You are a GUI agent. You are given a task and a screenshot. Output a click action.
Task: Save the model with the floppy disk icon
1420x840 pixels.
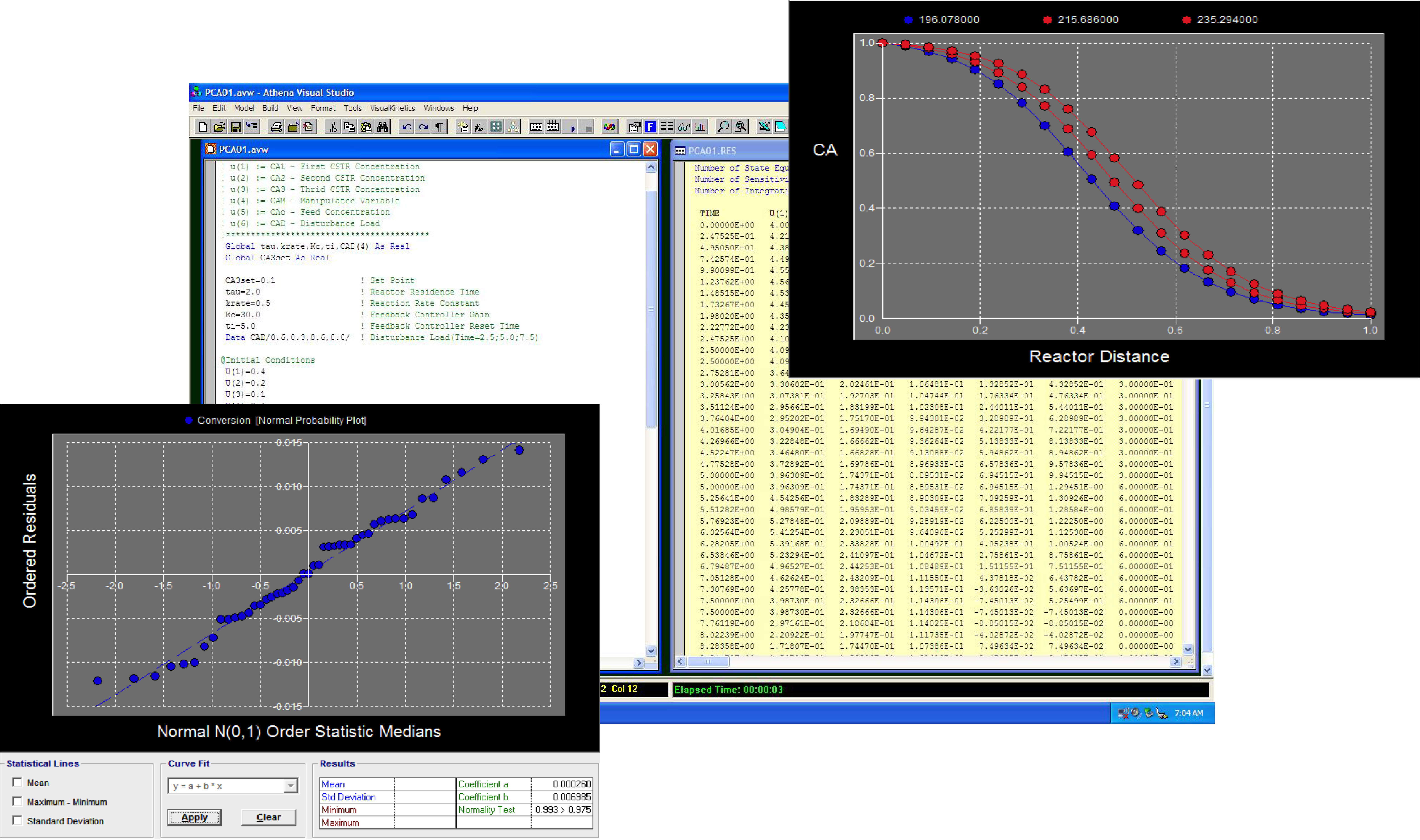click(x=236, y=127)
